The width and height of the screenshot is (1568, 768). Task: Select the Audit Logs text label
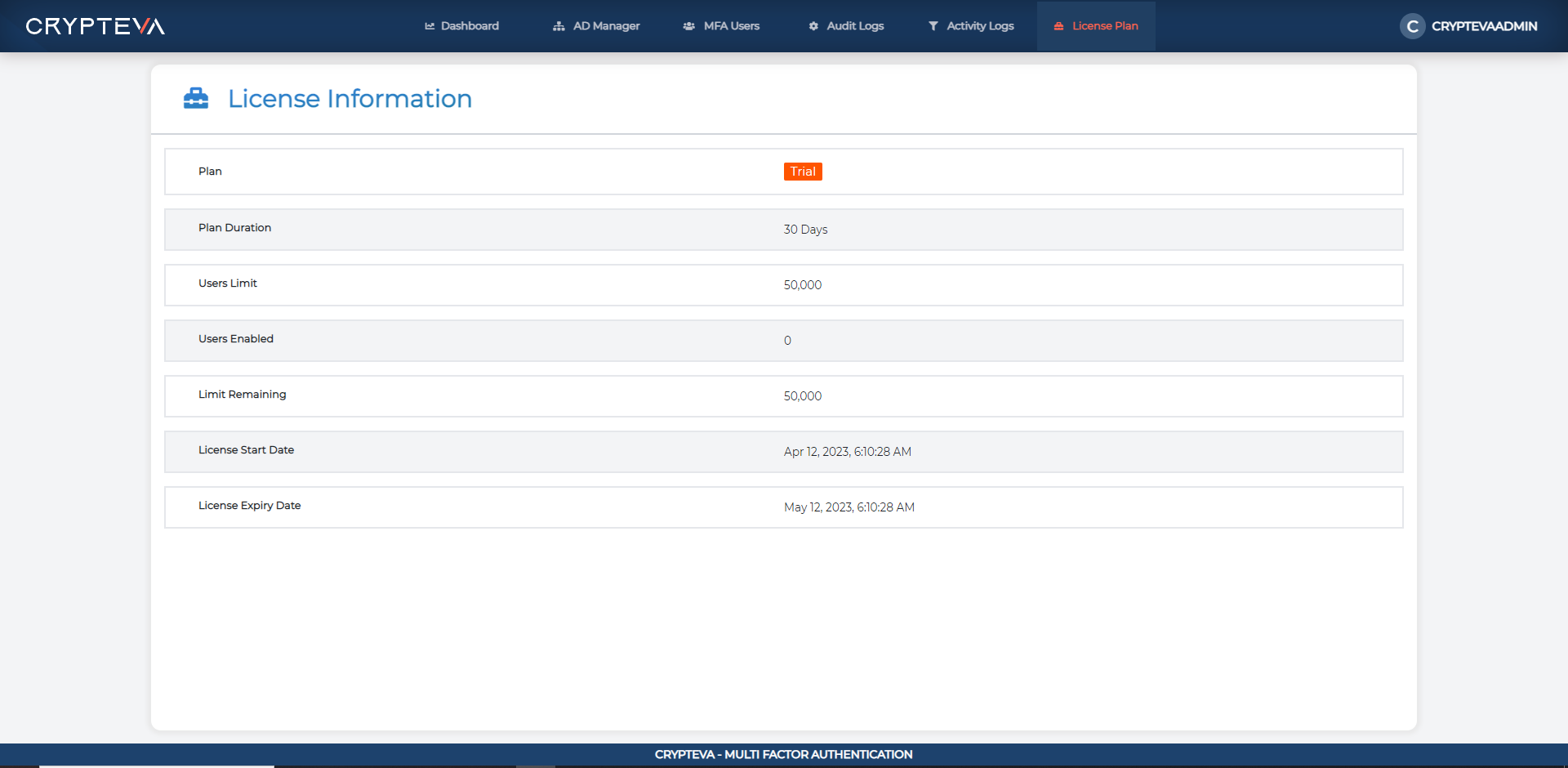(855, 26)
